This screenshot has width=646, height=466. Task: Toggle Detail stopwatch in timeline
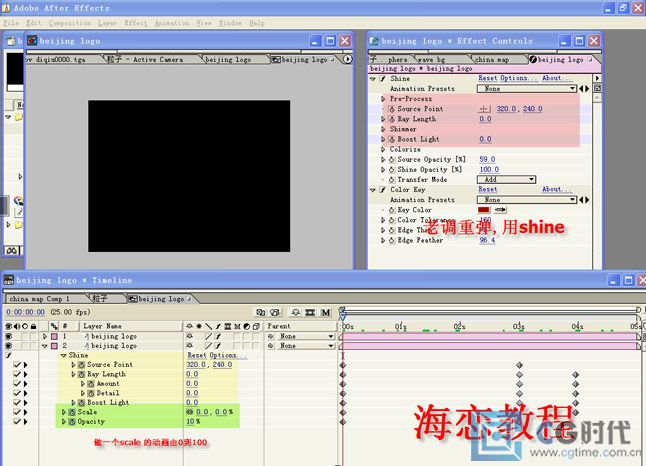point(91,393)
